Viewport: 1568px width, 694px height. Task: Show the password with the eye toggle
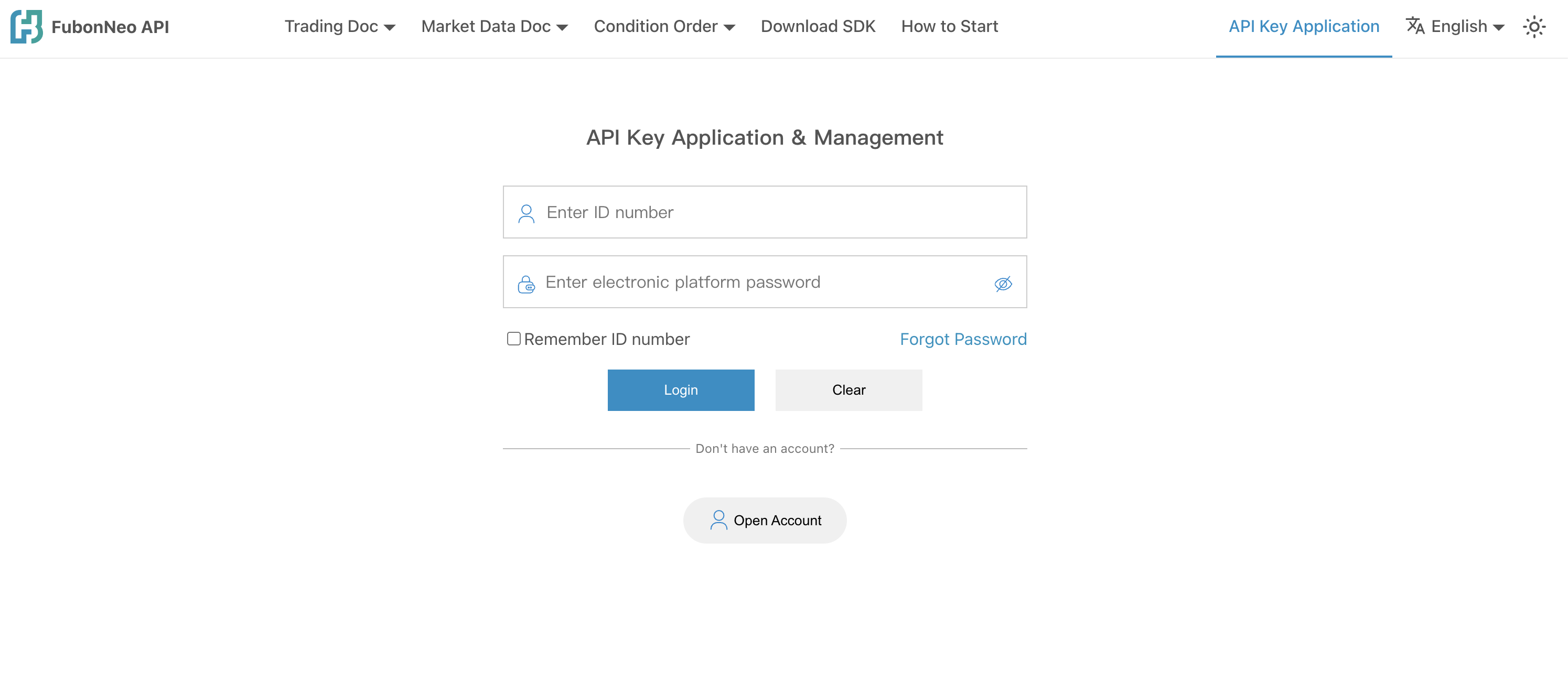(x=1003, y=283)
